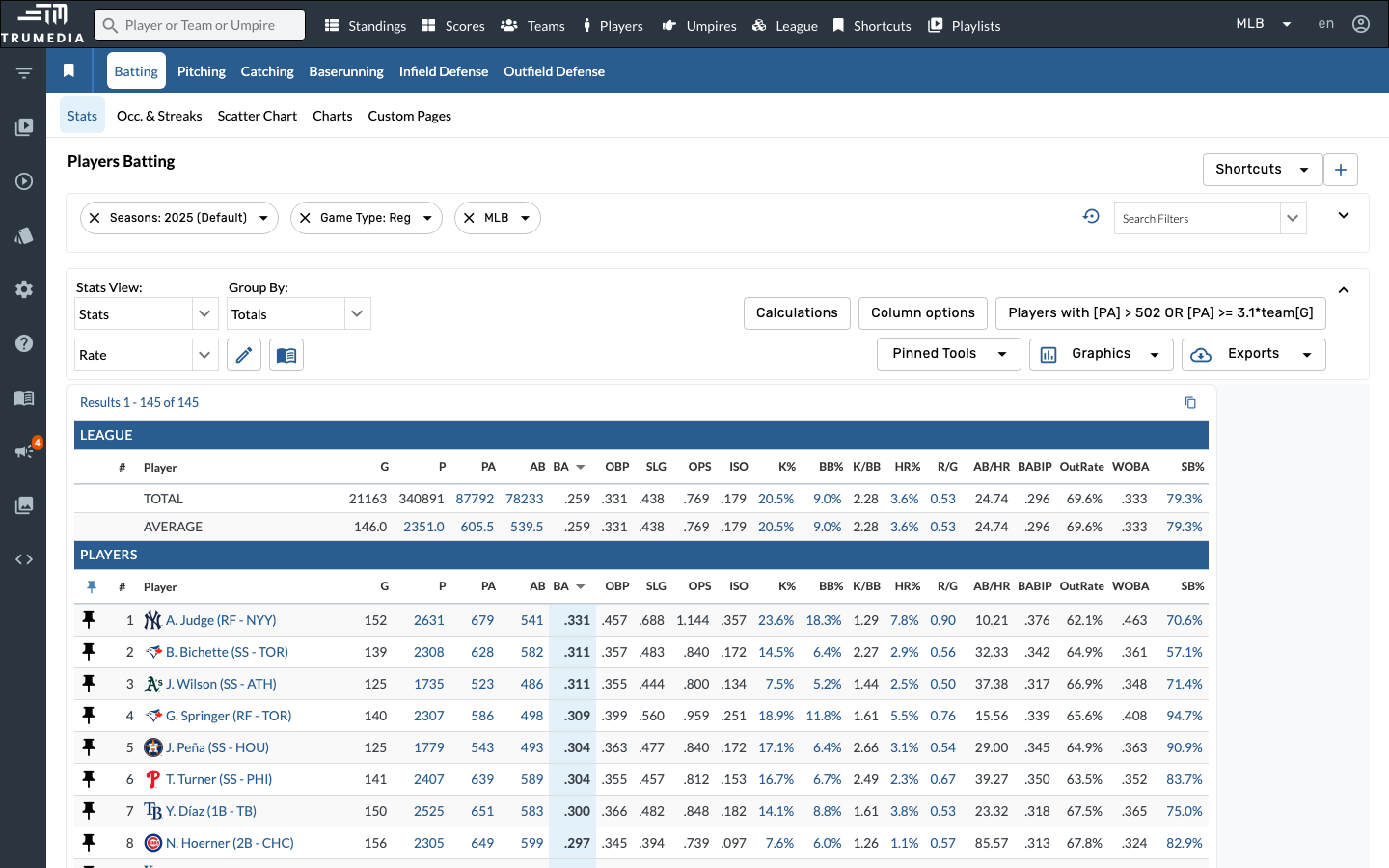Open the filter lines sidebar icon
Viewport: 1389px width, 868px height.
tap(24, 73)
